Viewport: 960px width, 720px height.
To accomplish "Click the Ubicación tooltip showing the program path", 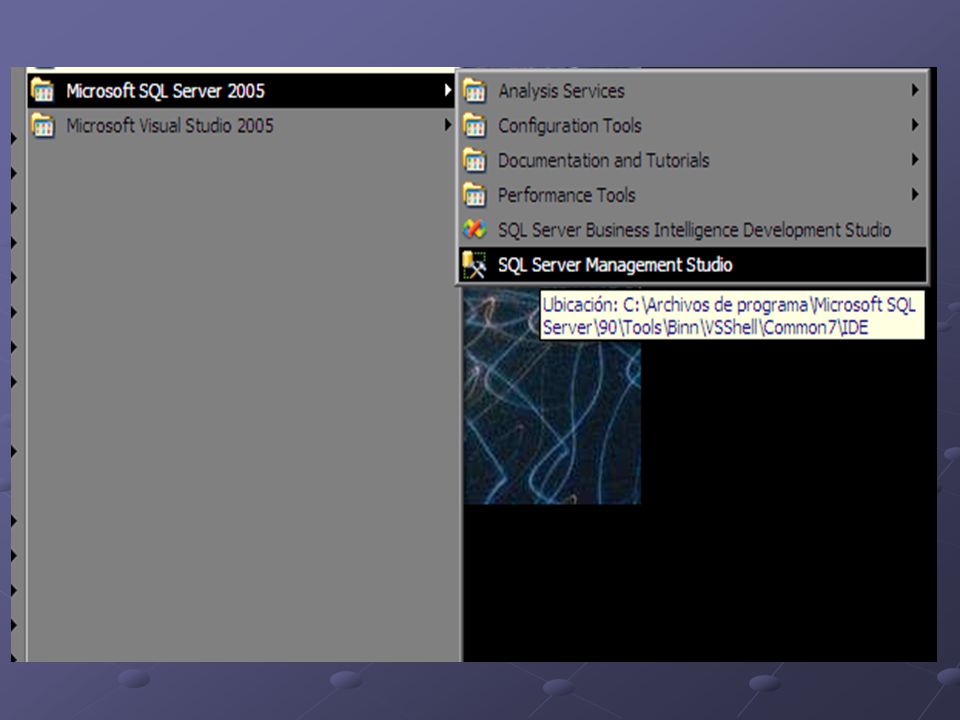I will tap(732, 315).
